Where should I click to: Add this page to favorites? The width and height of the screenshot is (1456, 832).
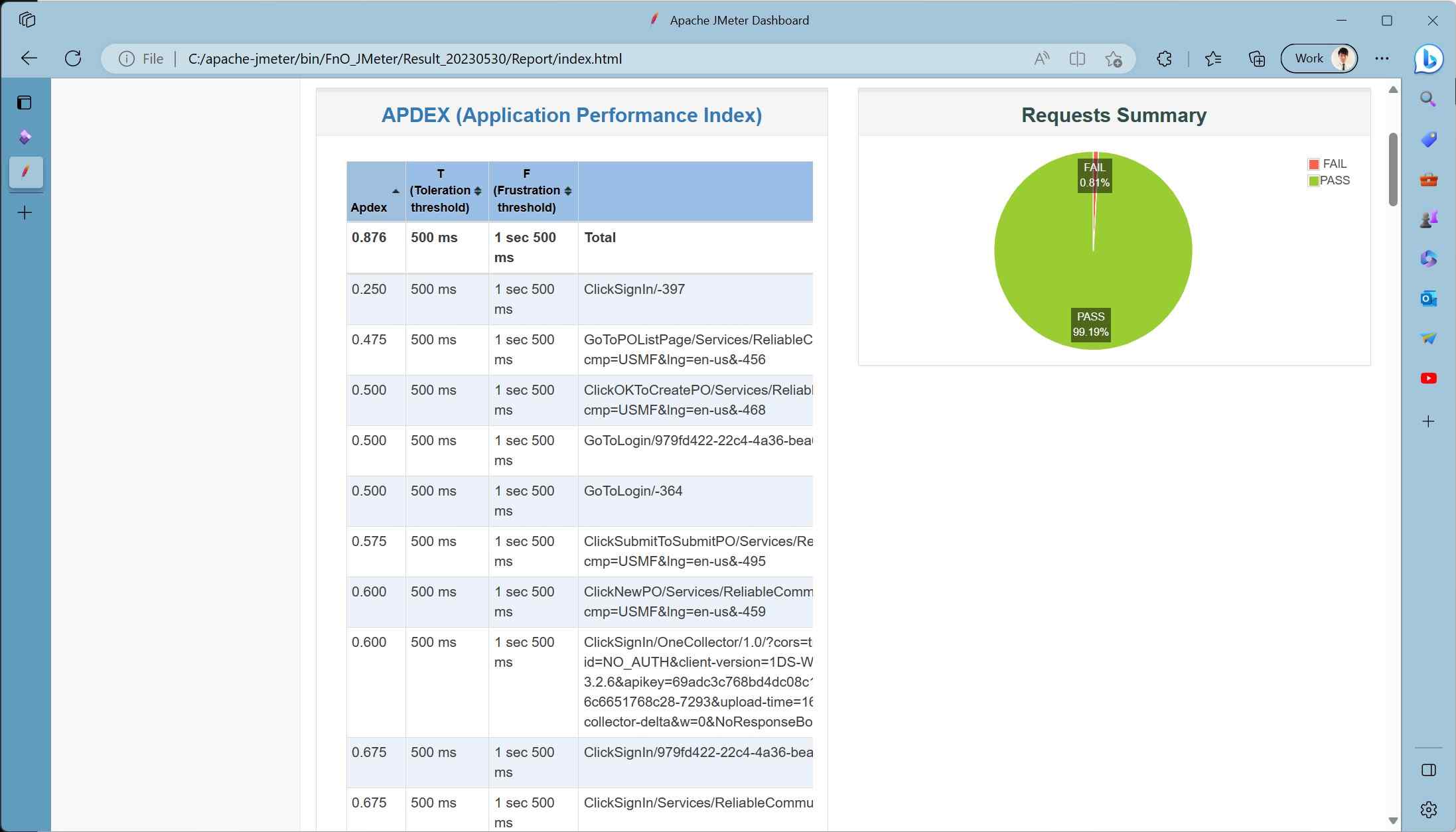click(x=1114, y=59)
